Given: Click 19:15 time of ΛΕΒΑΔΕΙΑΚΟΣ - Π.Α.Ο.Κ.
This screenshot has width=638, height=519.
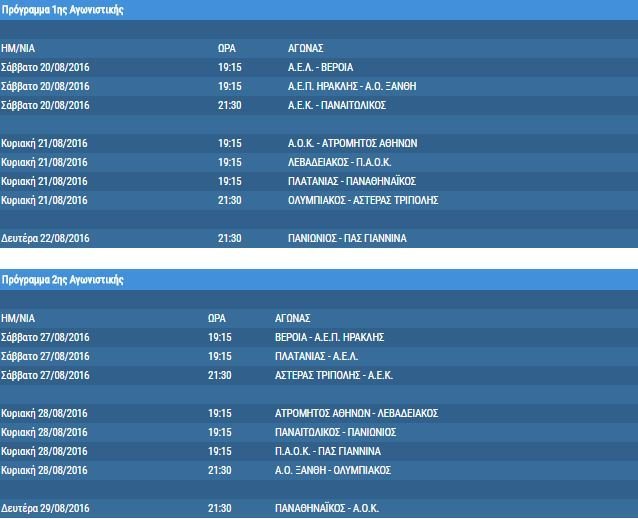Looking at the screenshot, I should click(x=229, y=162).
